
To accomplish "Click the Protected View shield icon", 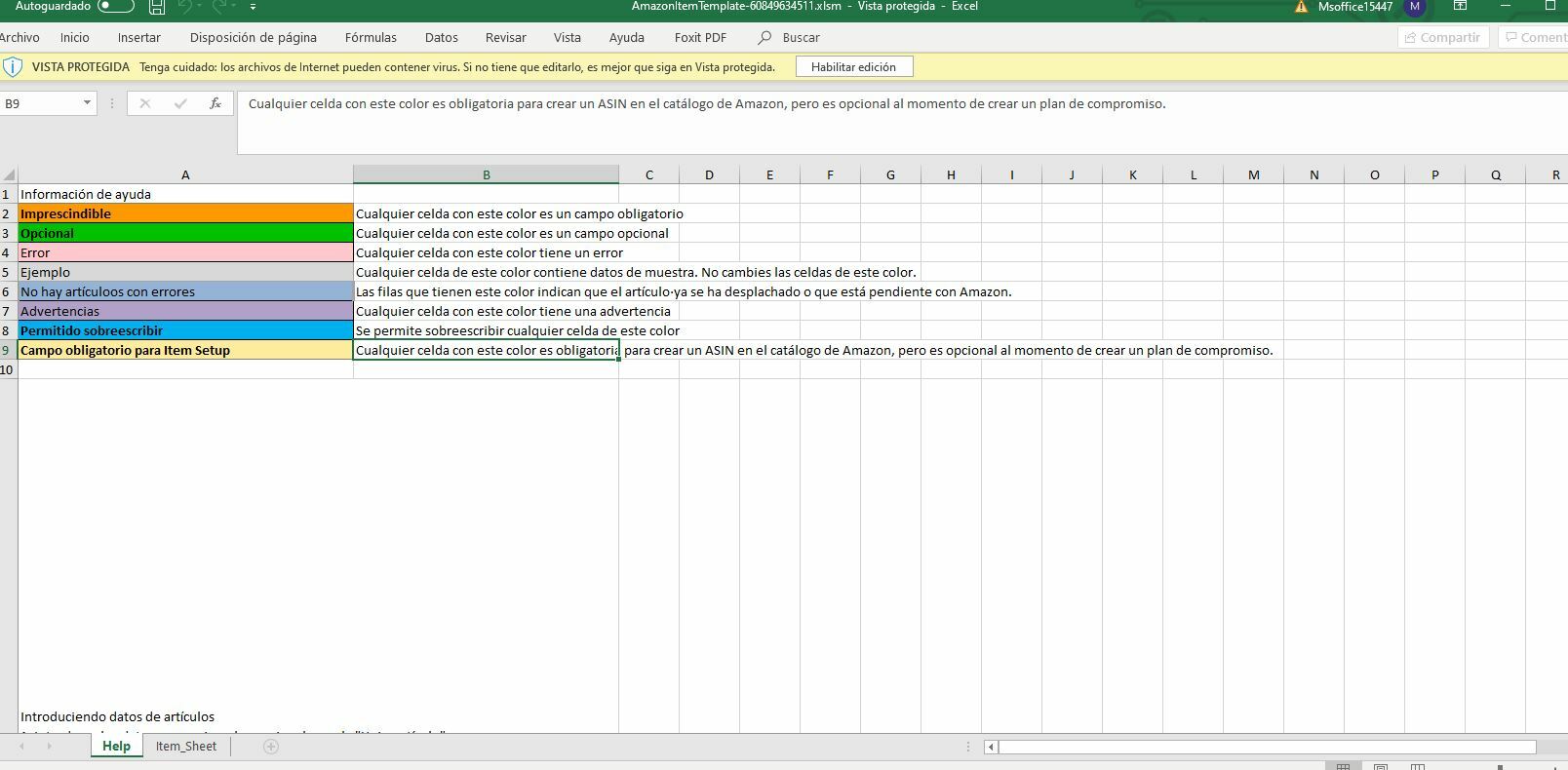I will coord(13,67).
